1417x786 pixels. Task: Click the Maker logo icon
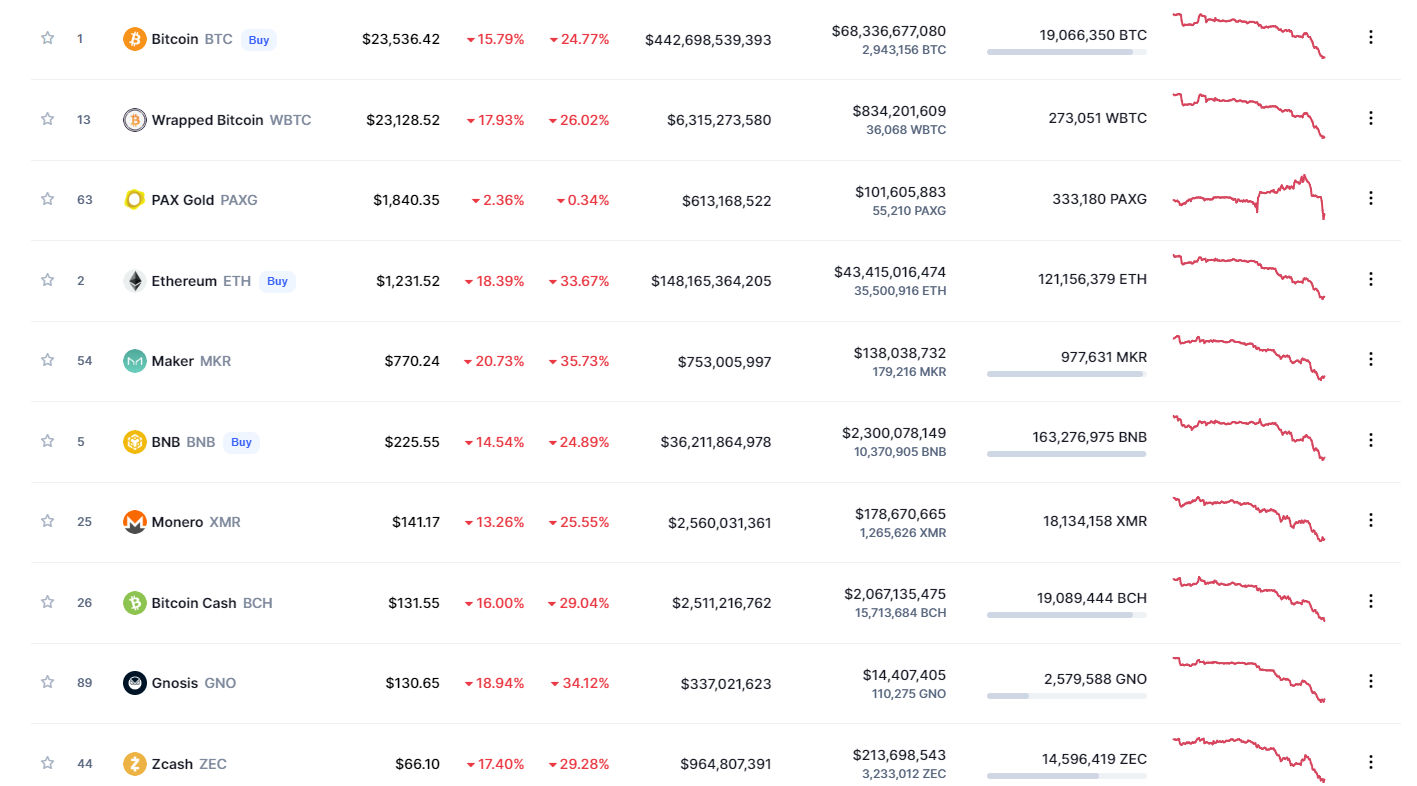pyautogui.click(x=134, y=361)
